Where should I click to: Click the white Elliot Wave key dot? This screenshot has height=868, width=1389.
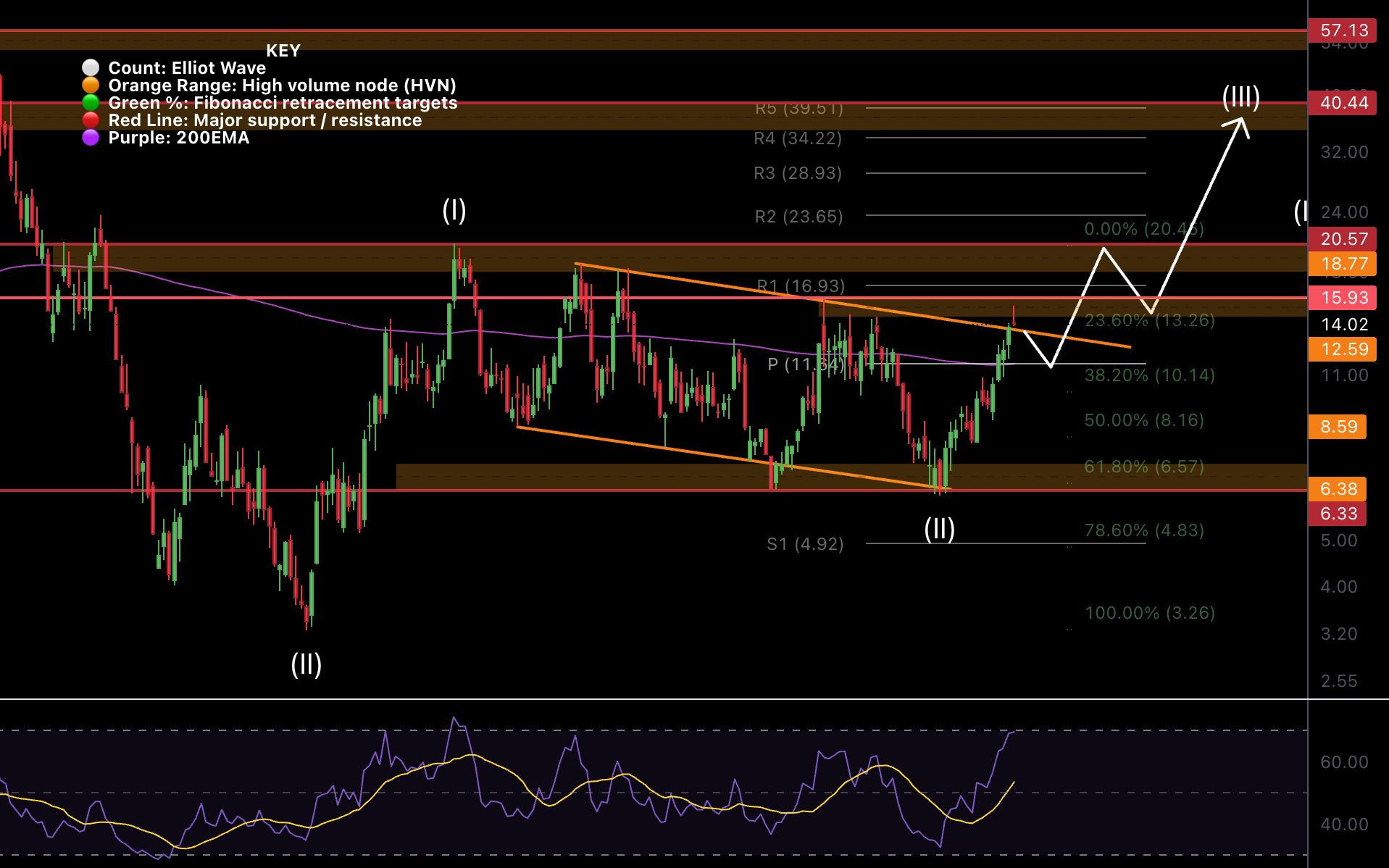[91, 68]
